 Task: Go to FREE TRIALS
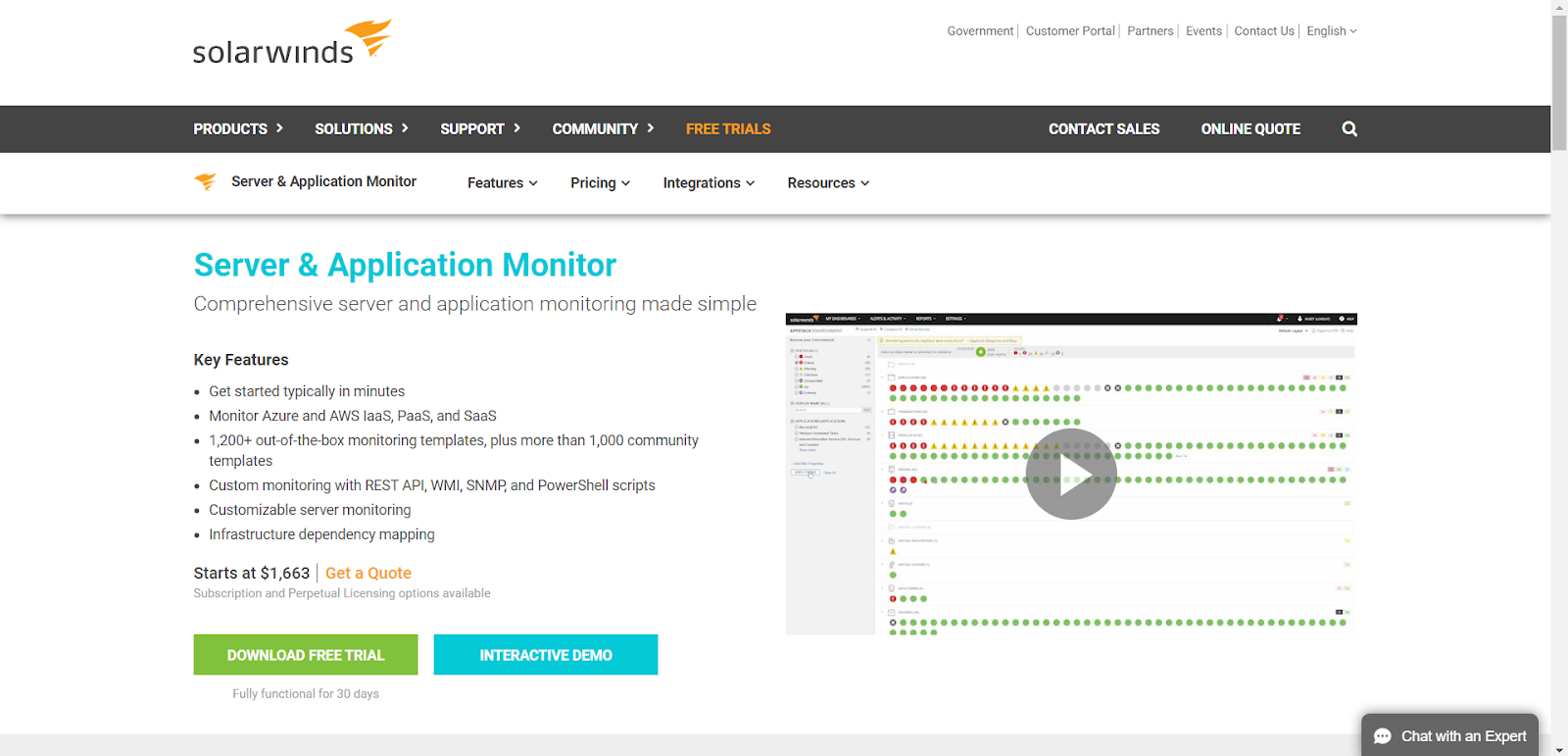728,129
